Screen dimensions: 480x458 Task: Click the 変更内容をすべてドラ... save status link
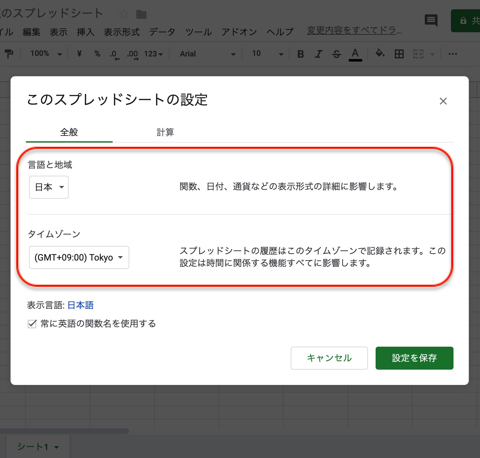[354, 31]
